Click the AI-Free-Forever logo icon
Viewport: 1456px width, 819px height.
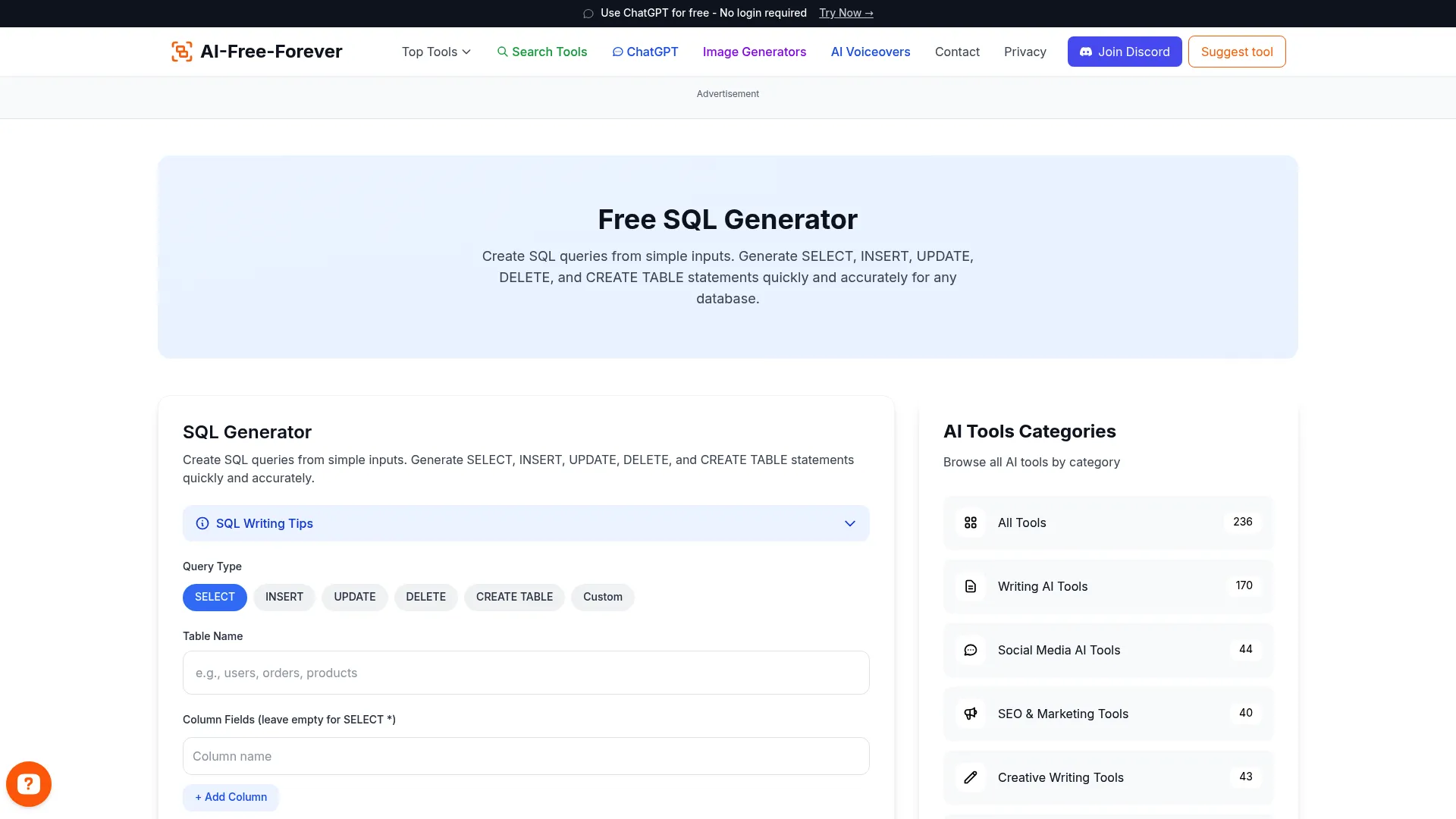181,51
